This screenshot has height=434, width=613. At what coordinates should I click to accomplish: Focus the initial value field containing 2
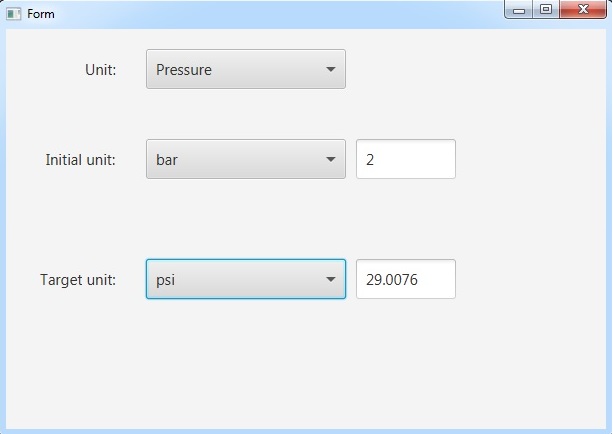pyautogui.click(x=405, y=160)
